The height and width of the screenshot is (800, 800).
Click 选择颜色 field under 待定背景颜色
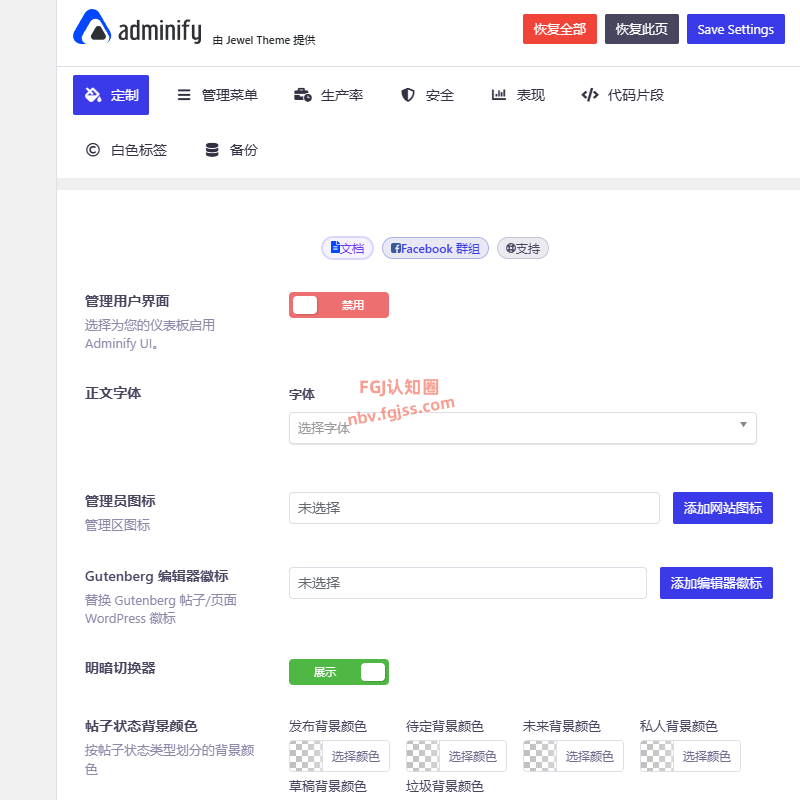(472, 756)
